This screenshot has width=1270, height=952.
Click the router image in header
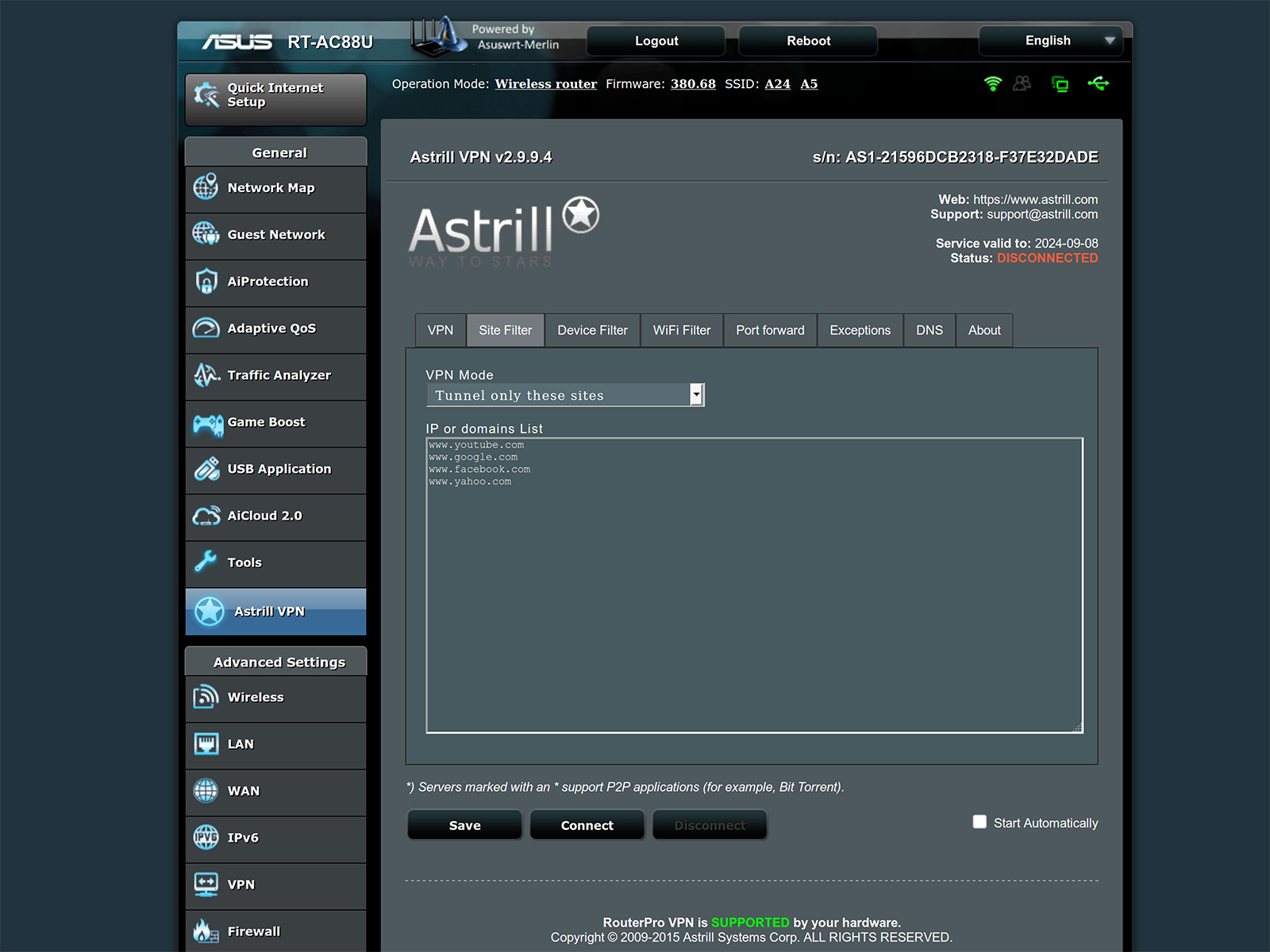tap(437, 36)
